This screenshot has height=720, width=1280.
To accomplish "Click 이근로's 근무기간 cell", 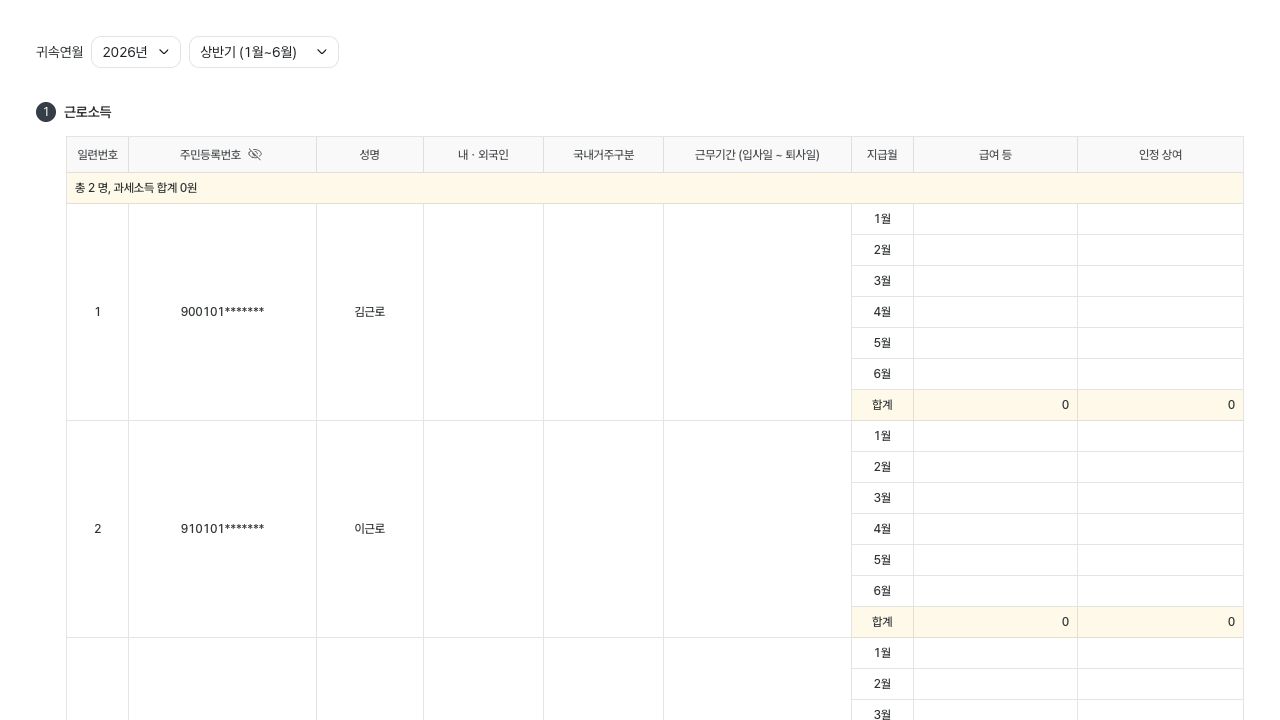I will tap(757, 529).
